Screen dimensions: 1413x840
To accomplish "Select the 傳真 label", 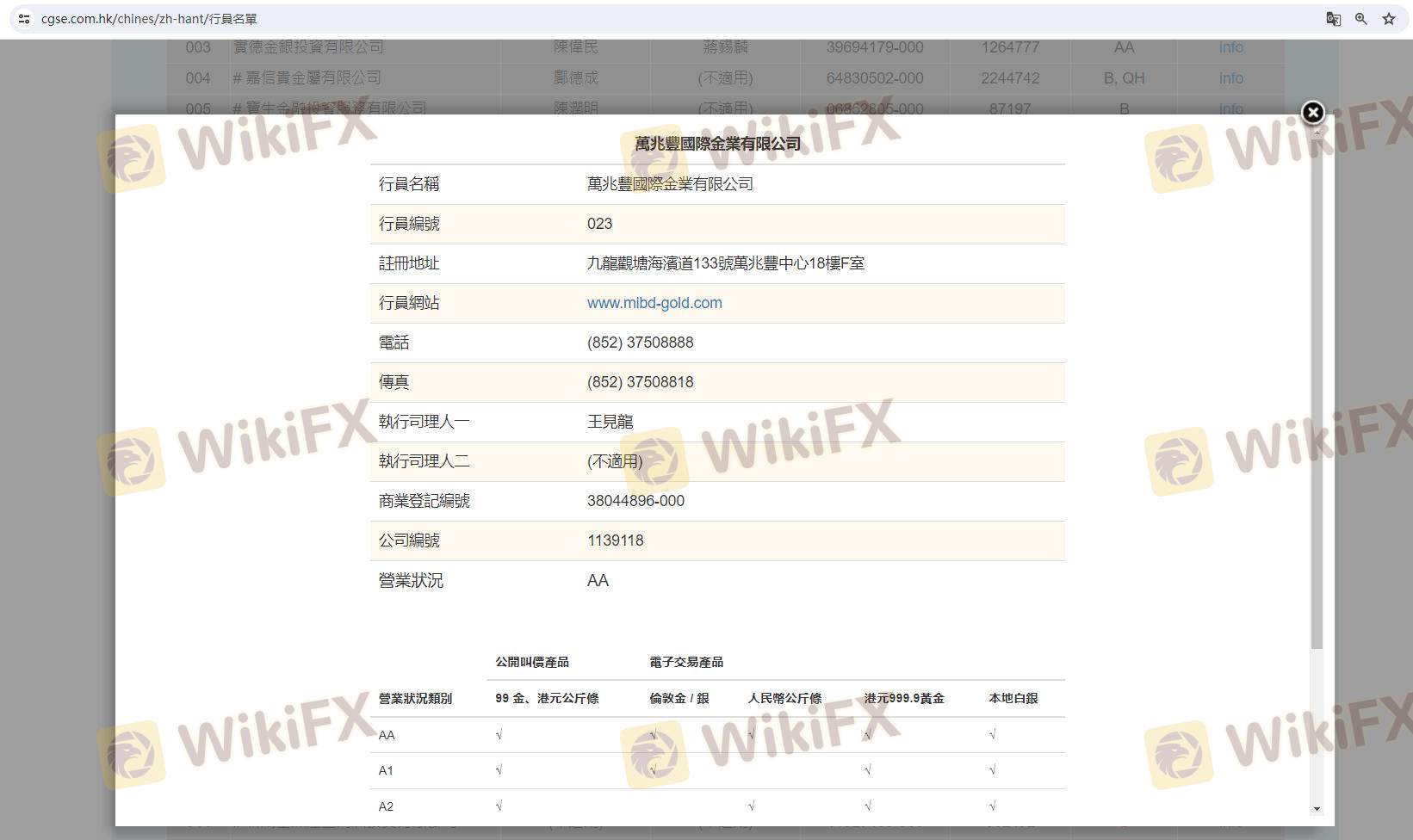I will (x=394, y=382).
